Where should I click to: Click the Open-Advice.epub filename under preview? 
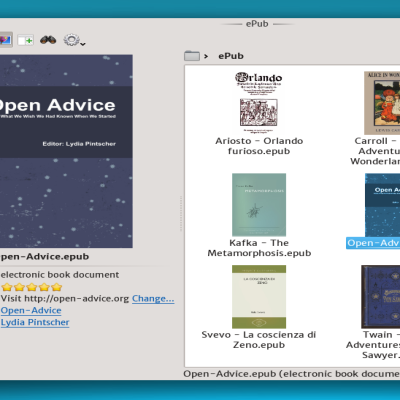point(45,257)
